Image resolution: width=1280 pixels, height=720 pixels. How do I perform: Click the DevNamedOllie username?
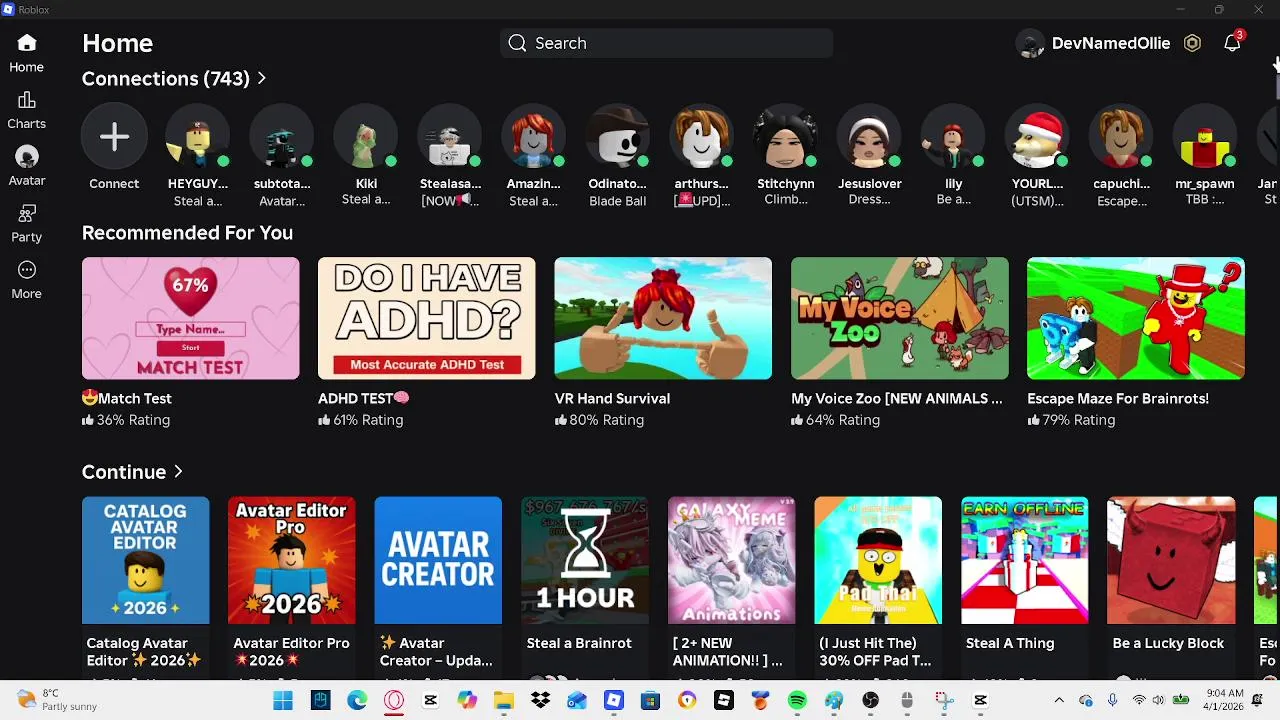pos(1111,43)
